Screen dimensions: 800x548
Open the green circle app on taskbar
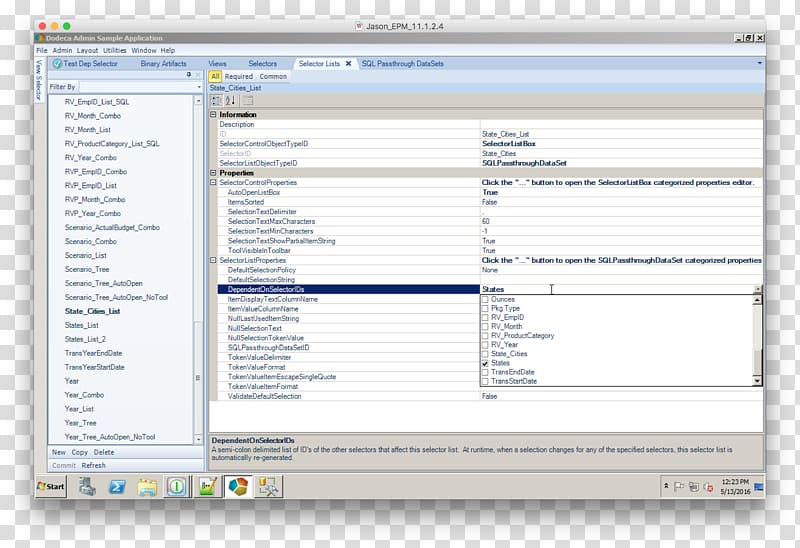177,486
